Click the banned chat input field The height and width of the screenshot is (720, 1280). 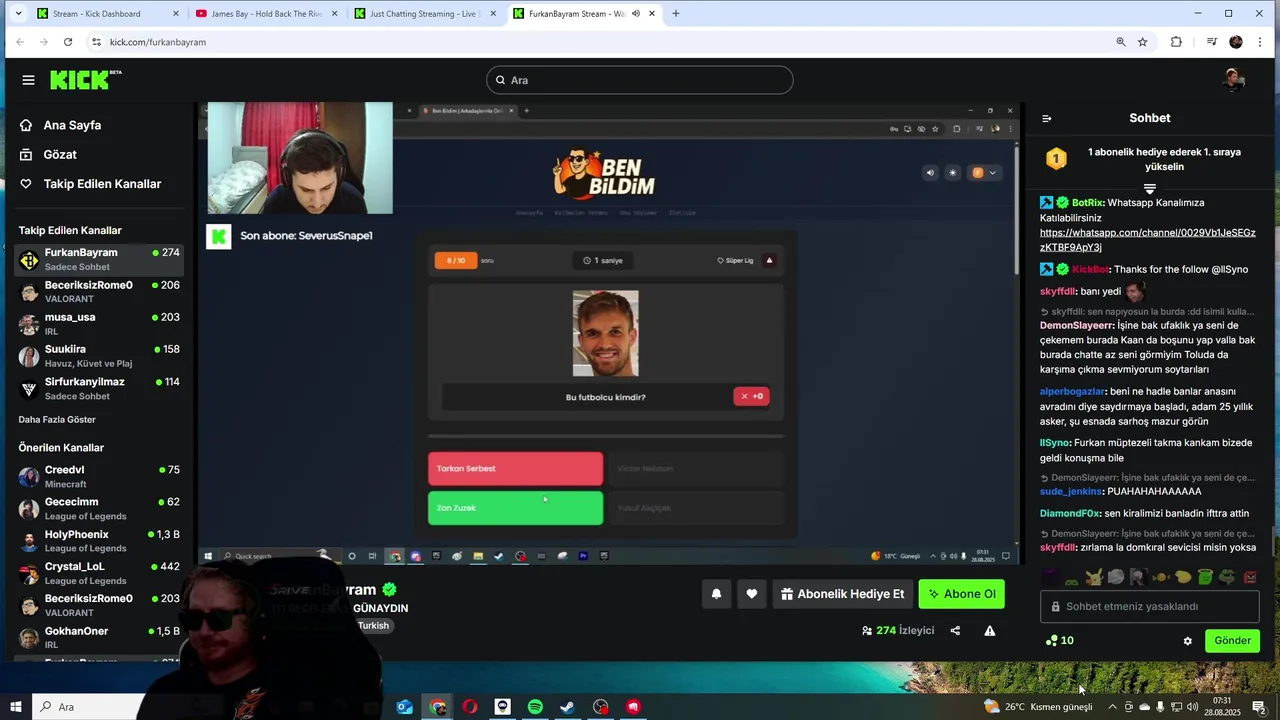(1150, 606)
